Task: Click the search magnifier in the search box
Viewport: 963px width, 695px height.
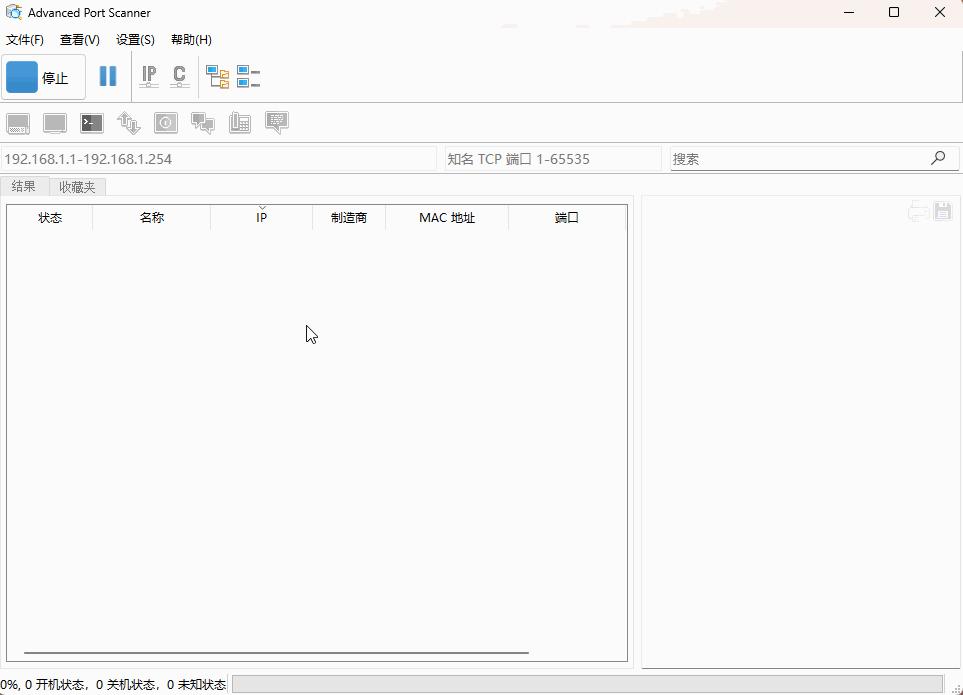Action: click(x=938, y=158)
